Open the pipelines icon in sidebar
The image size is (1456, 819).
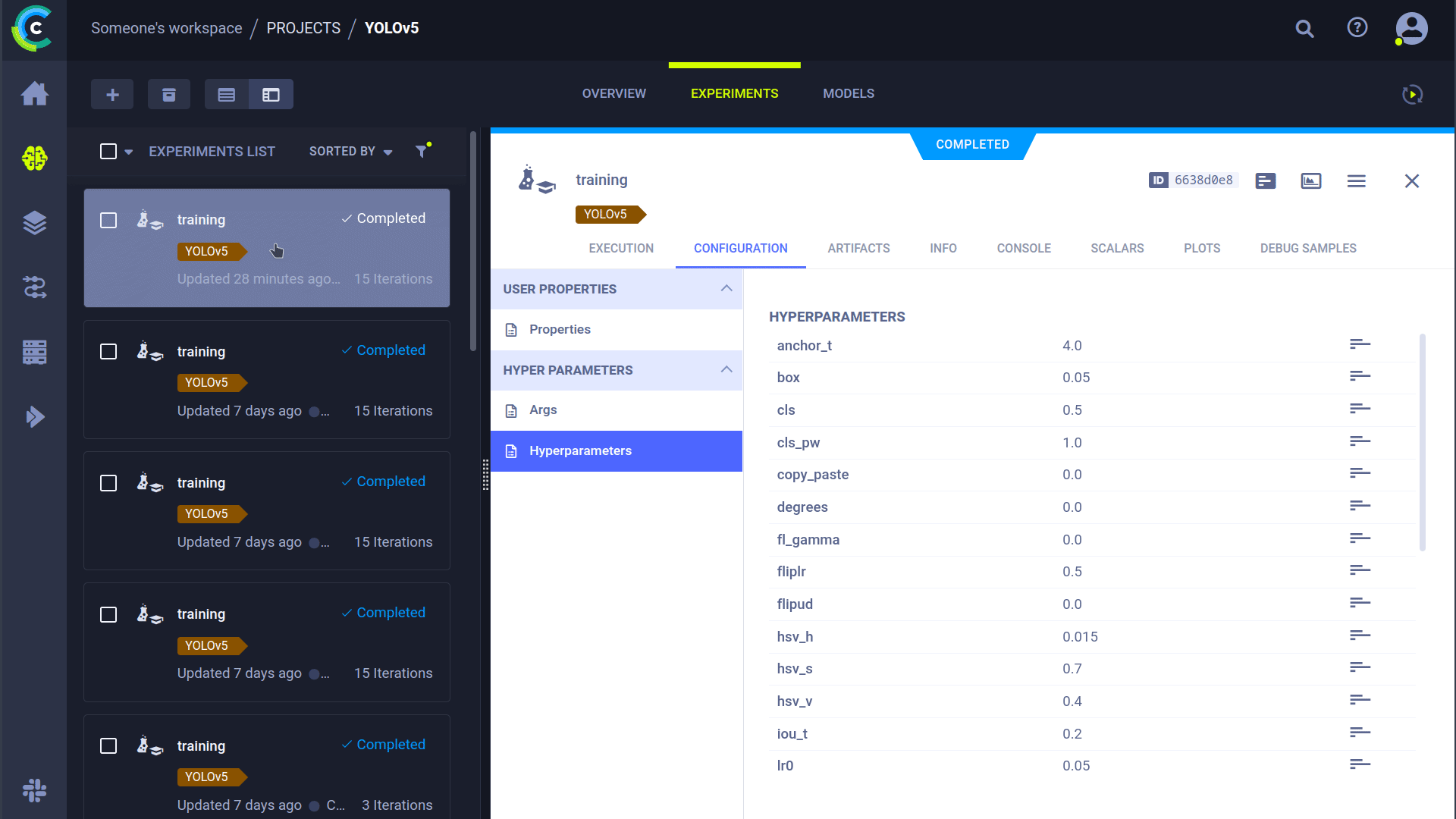pyautogui.click(x=34, y=287)
